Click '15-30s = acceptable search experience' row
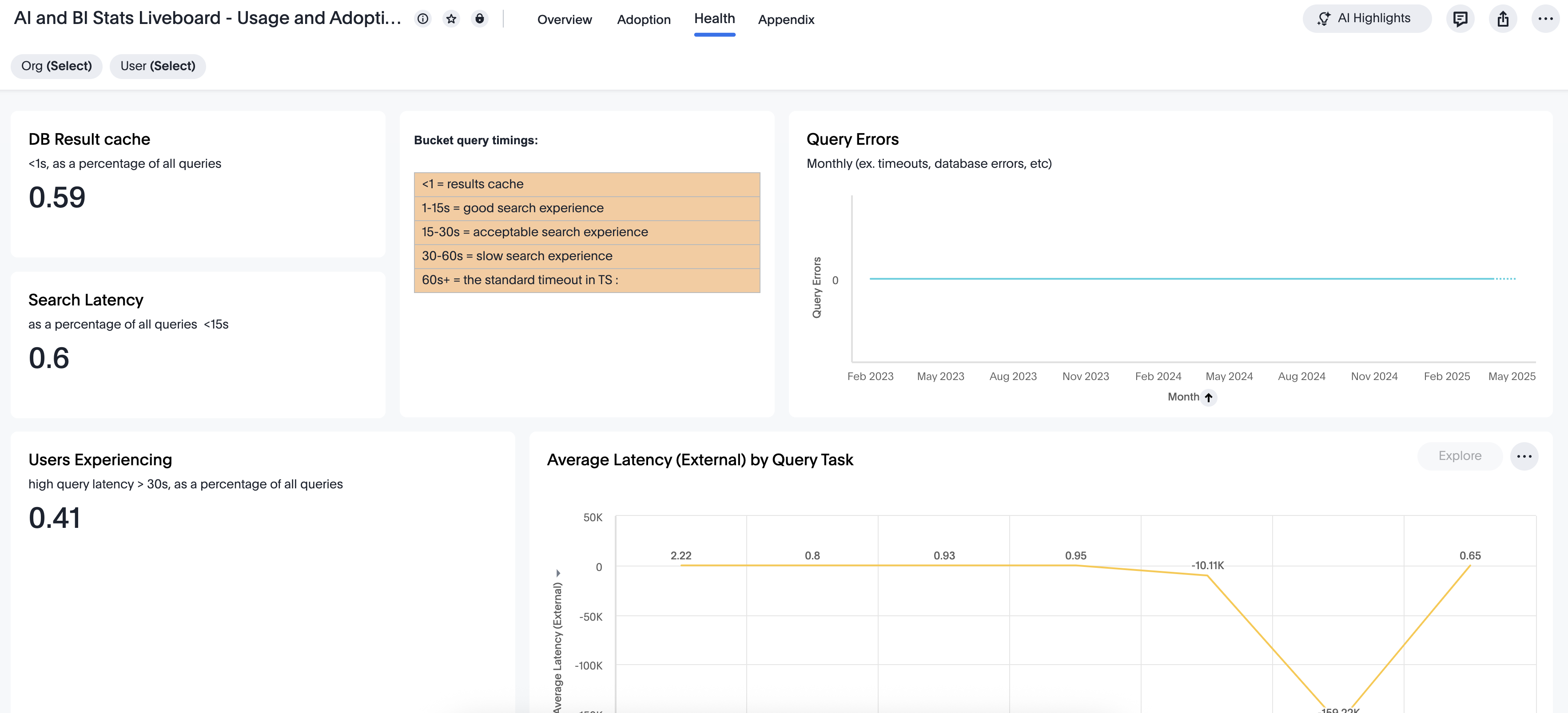The height and width of the screenshot is (713, 1568). (587, 232)
